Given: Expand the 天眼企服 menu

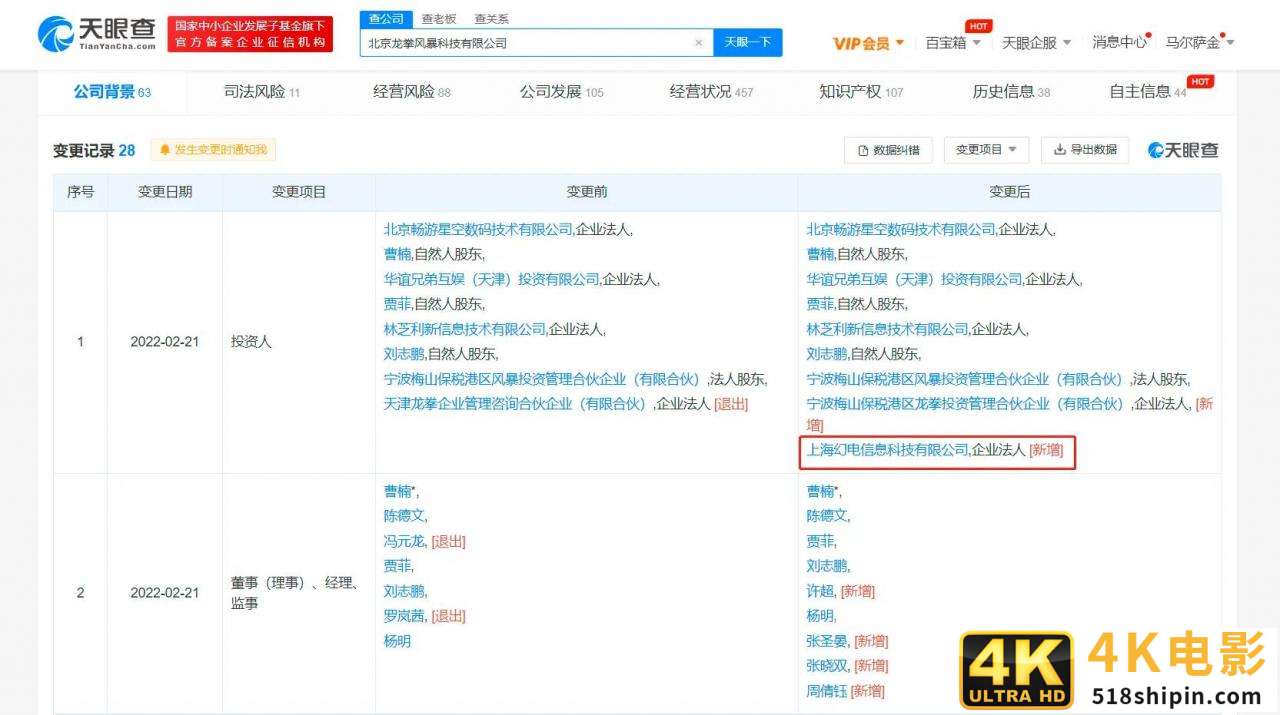Looking at the screenshot, I should click(x=1036, y=43).
